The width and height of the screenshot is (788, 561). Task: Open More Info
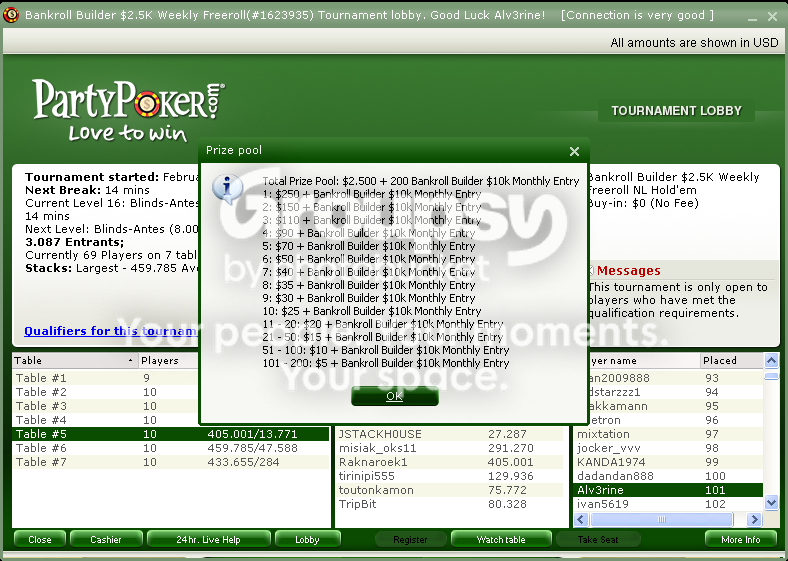740,539
